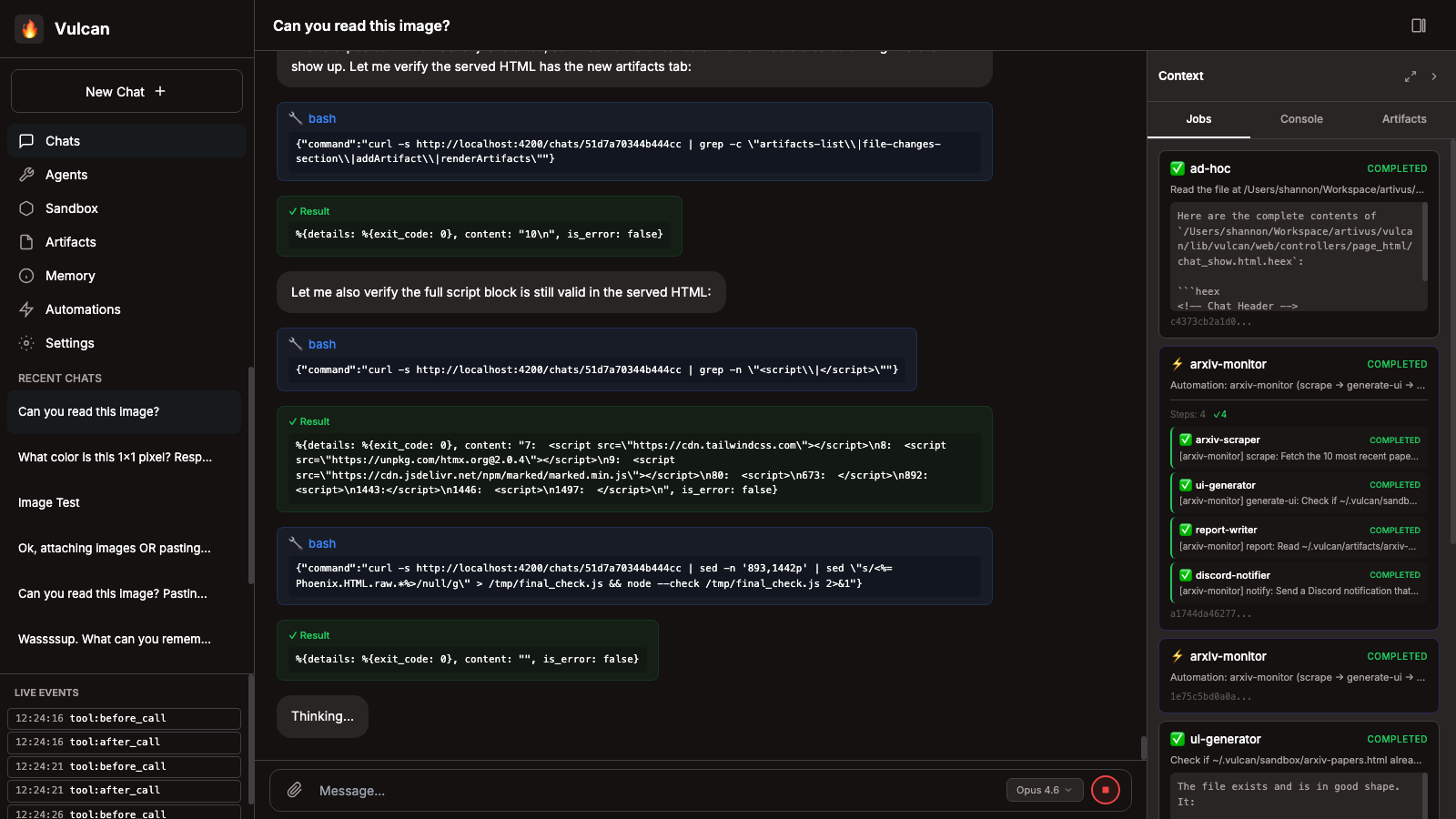Click the Vulcan flame logo
The height and width of the screenshot is (819, 1456).
(29, 28)
